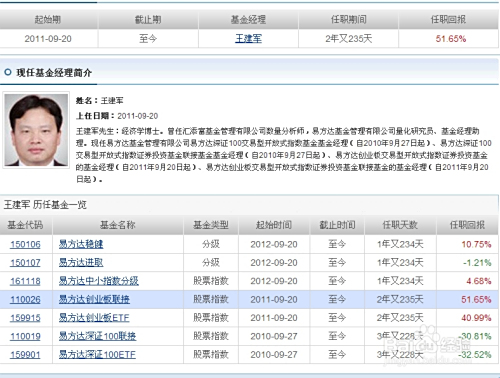The width and height of the screenshot is (500, 378).
Task: Open fund manager 王建军 link in top table
Action: pos(248,39)
